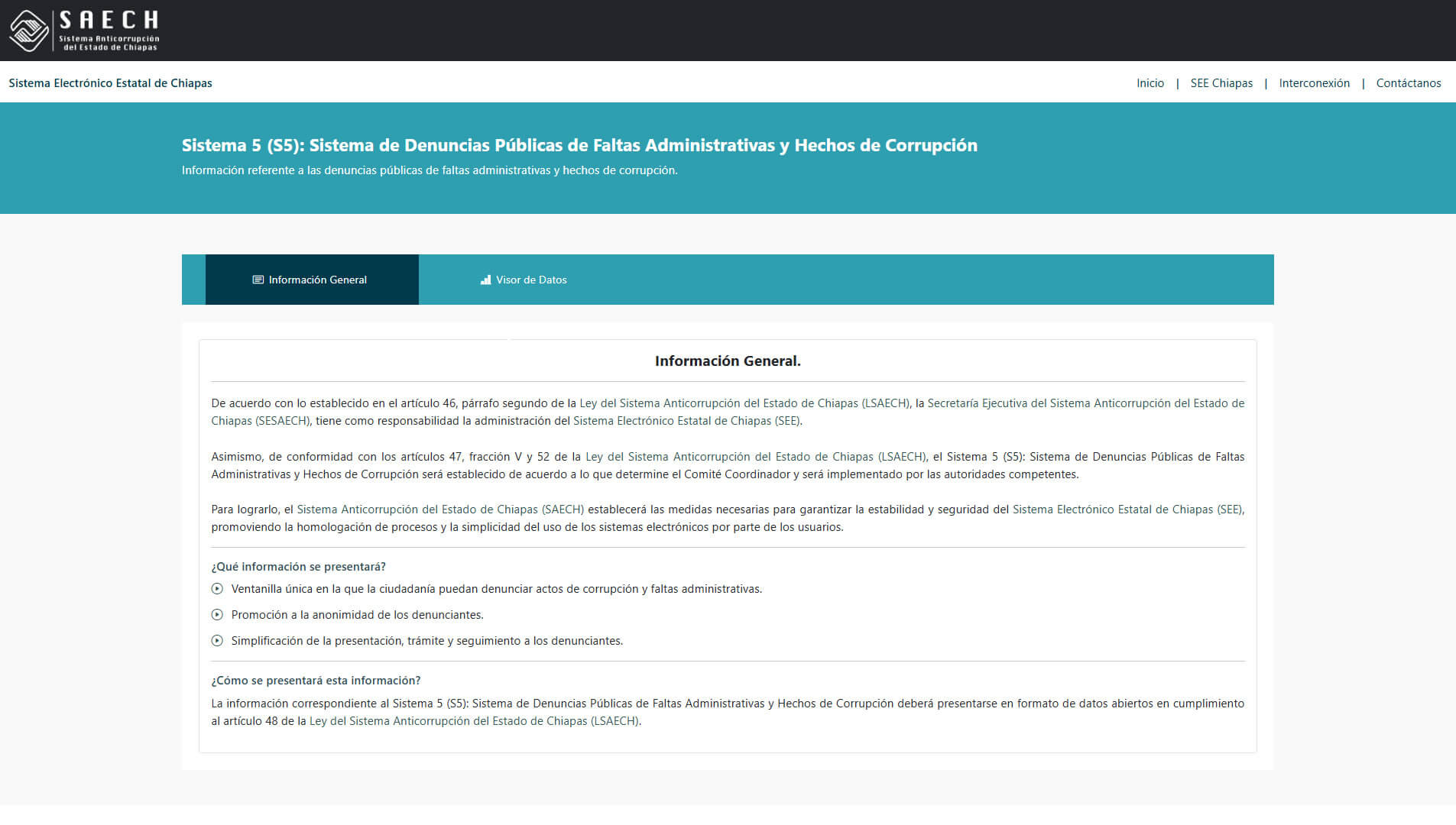Open the Inicio menu link

click(x=1150, y=83)
